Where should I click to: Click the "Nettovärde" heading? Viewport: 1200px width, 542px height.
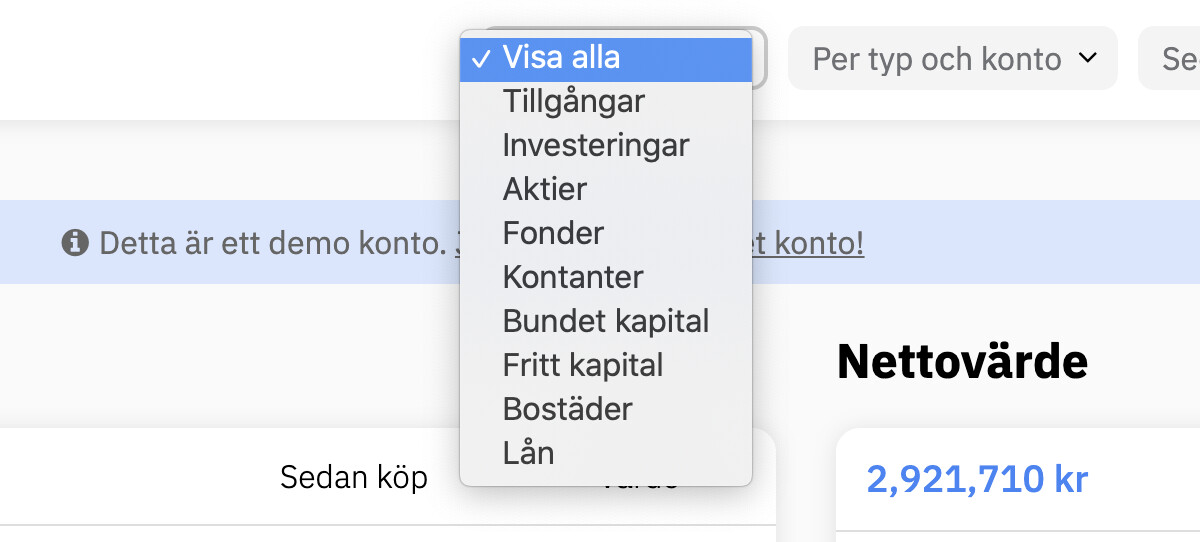[961, 361]
